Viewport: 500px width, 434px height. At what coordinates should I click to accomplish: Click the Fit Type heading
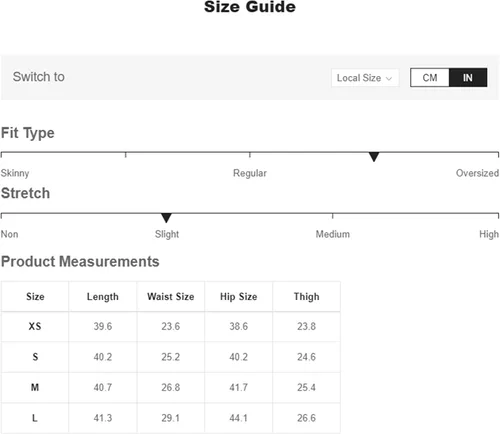click(28, 133)
